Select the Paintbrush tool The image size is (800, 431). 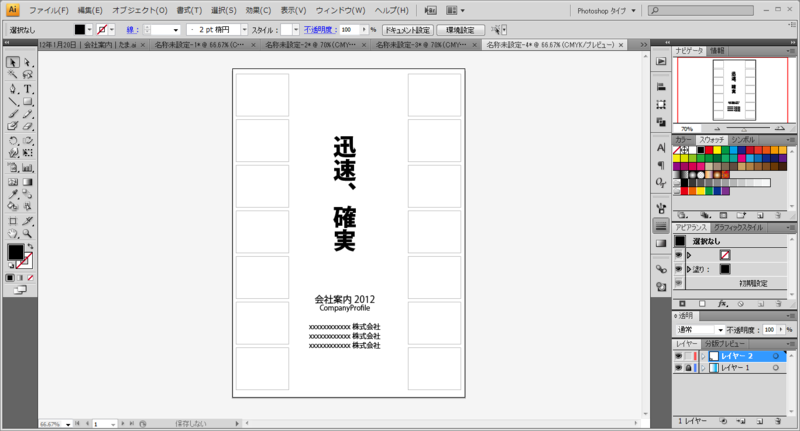pyautogui.click(x=13, y=114)
